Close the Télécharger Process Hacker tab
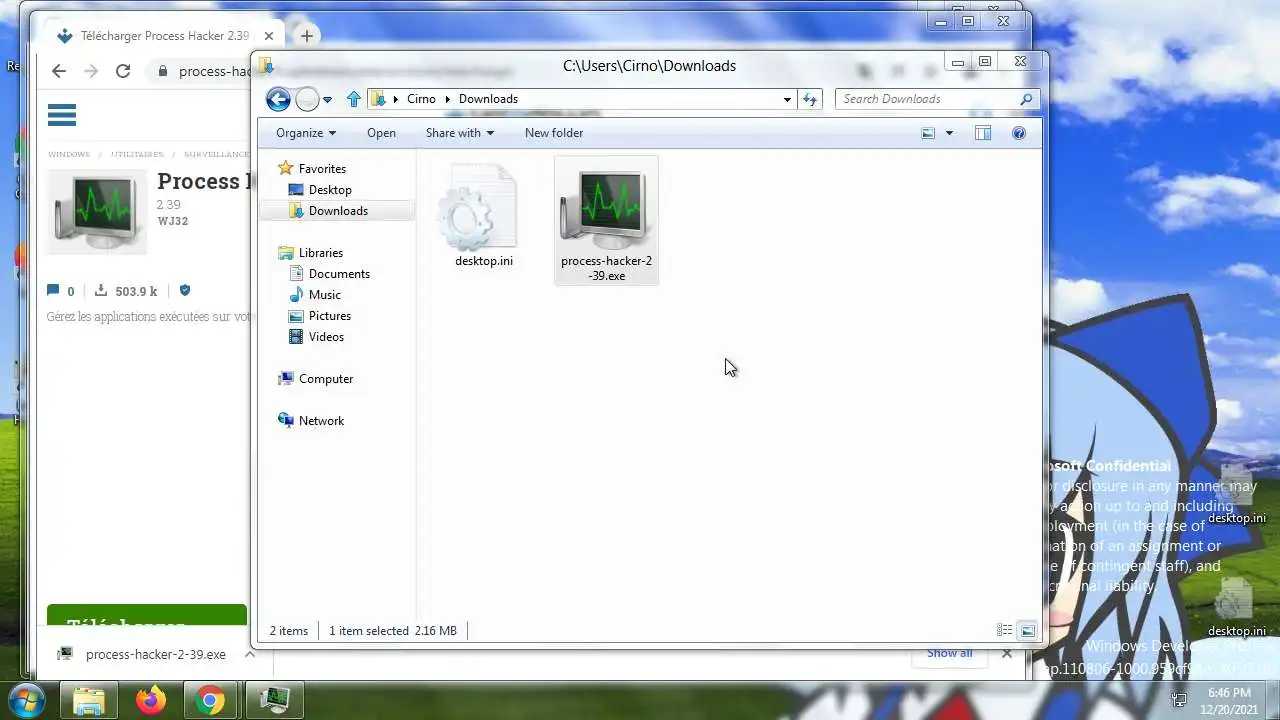This screenshot has height=720, width=1280. pyautogui.click(x=268, y=36)
